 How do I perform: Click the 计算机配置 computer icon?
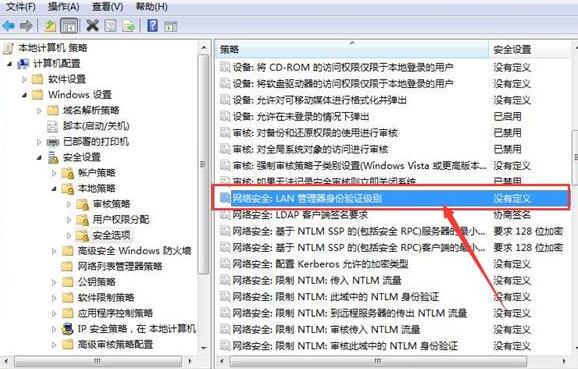24,64
